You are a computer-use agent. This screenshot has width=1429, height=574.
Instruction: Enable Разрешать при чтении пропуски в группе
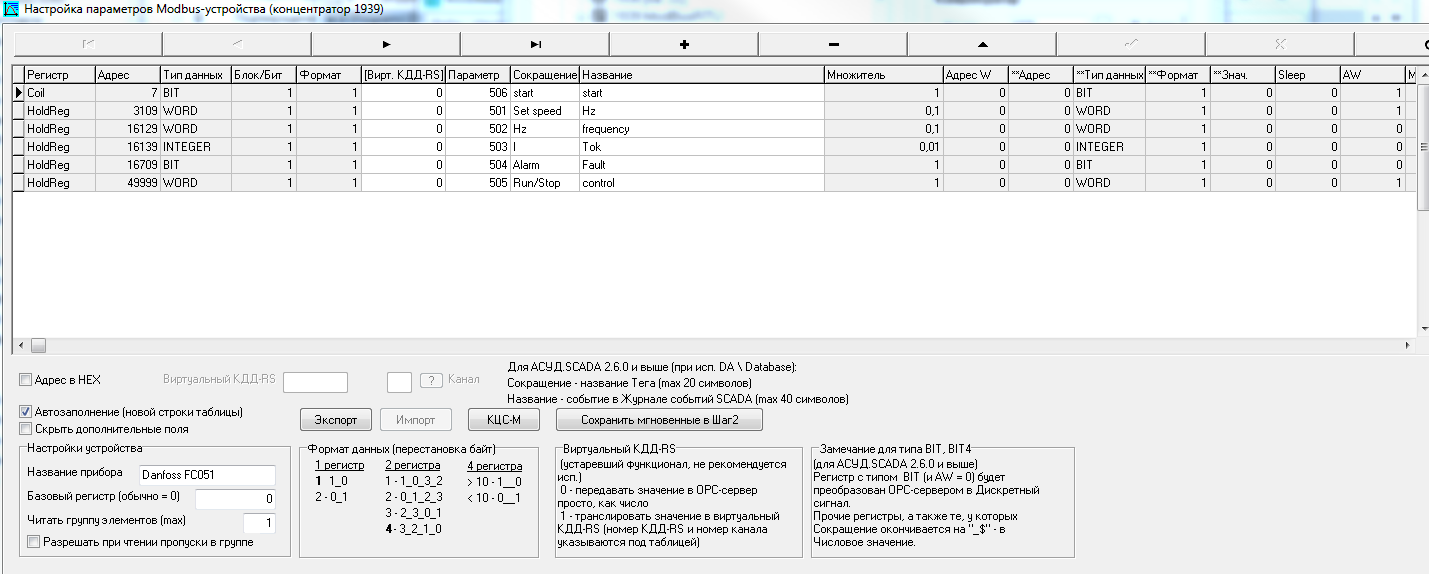coord(34,542)
